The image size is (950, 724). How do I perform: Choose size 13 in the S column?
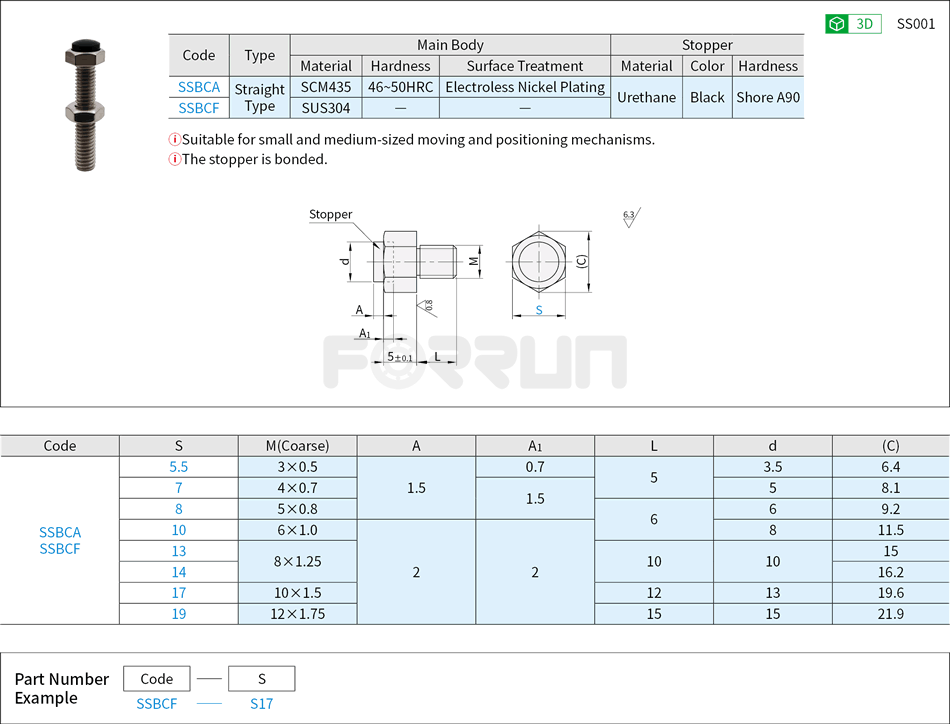click(x=178, y=551)
